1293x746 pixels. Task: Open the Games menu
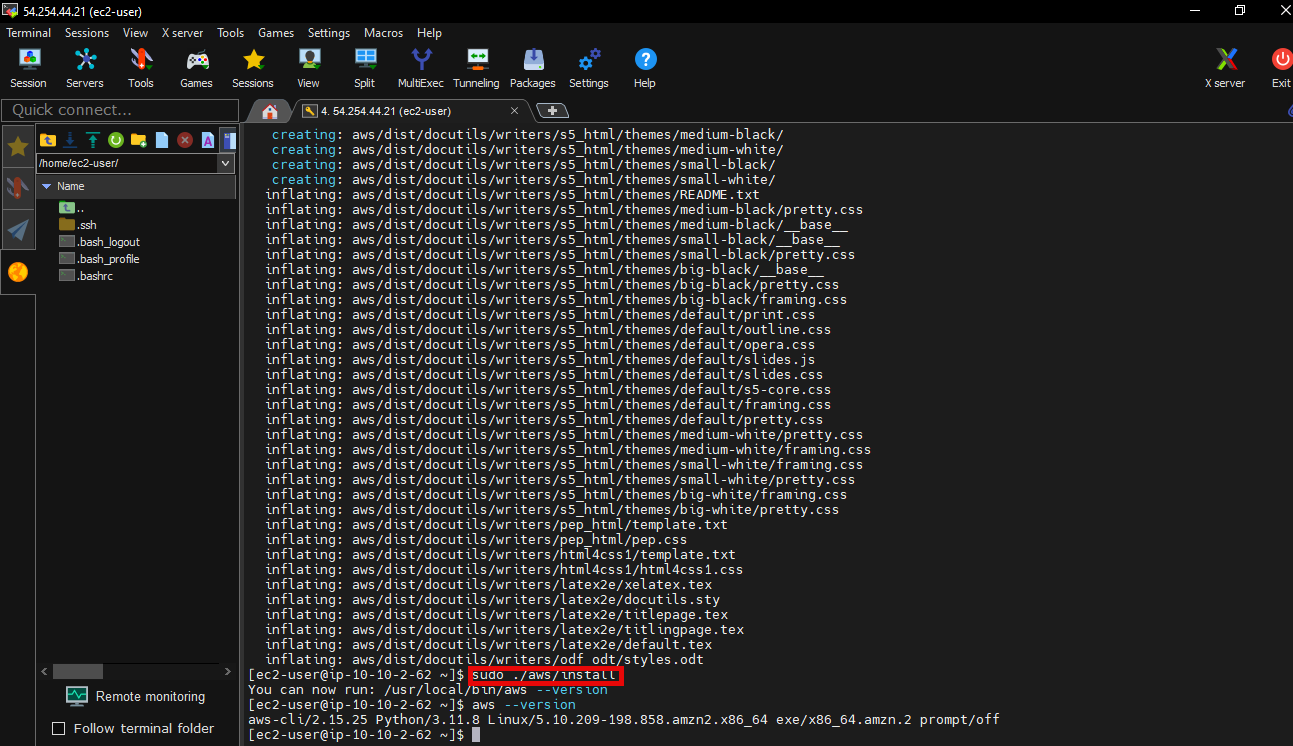(x=276, y=33)
